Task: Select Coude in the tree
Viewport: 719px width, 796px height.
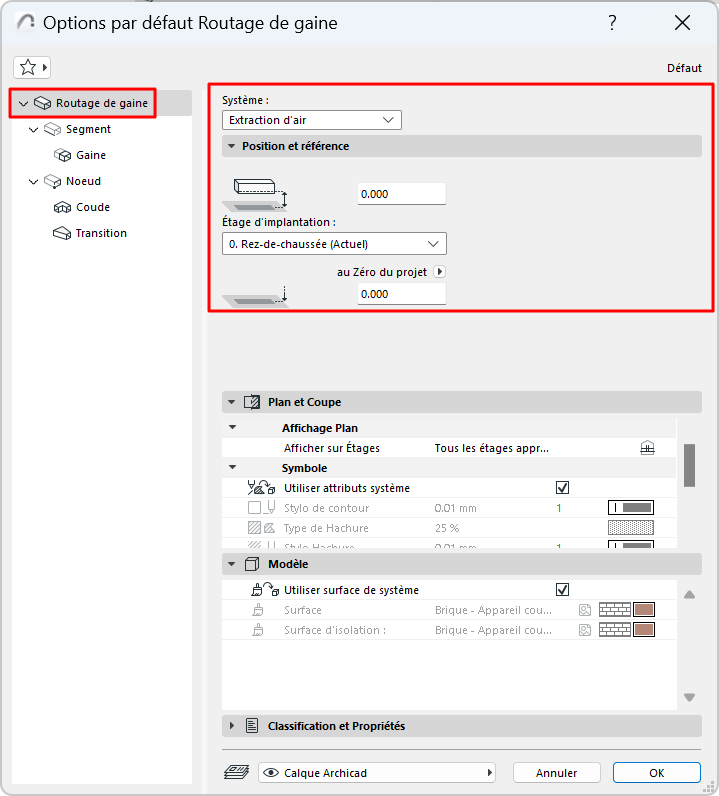Action: (x=93, y=207)
